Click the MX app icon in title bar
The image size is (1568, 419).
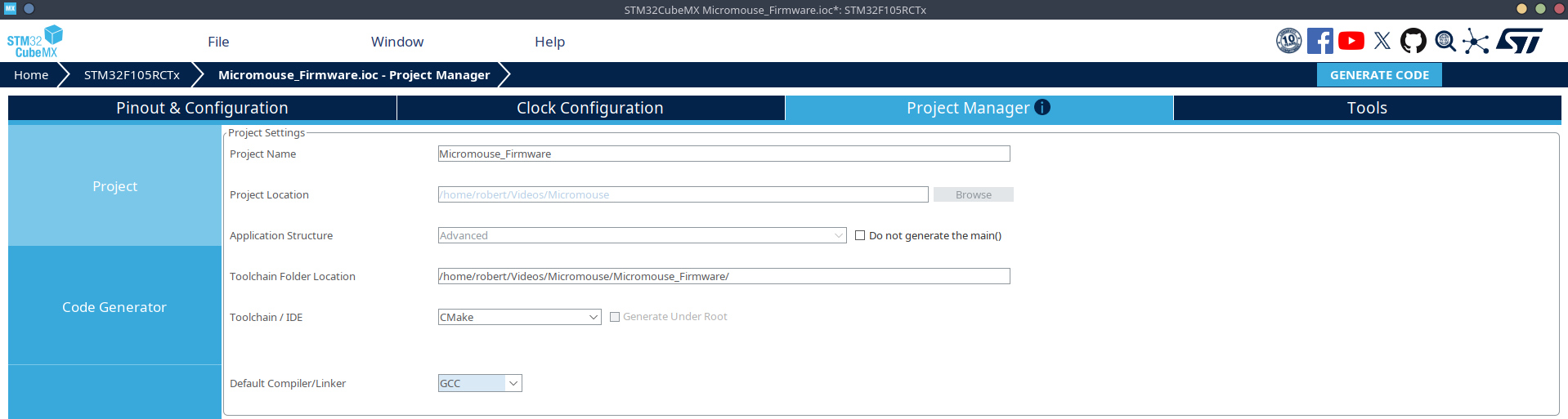pyautogui.click(x=11, y=8)
